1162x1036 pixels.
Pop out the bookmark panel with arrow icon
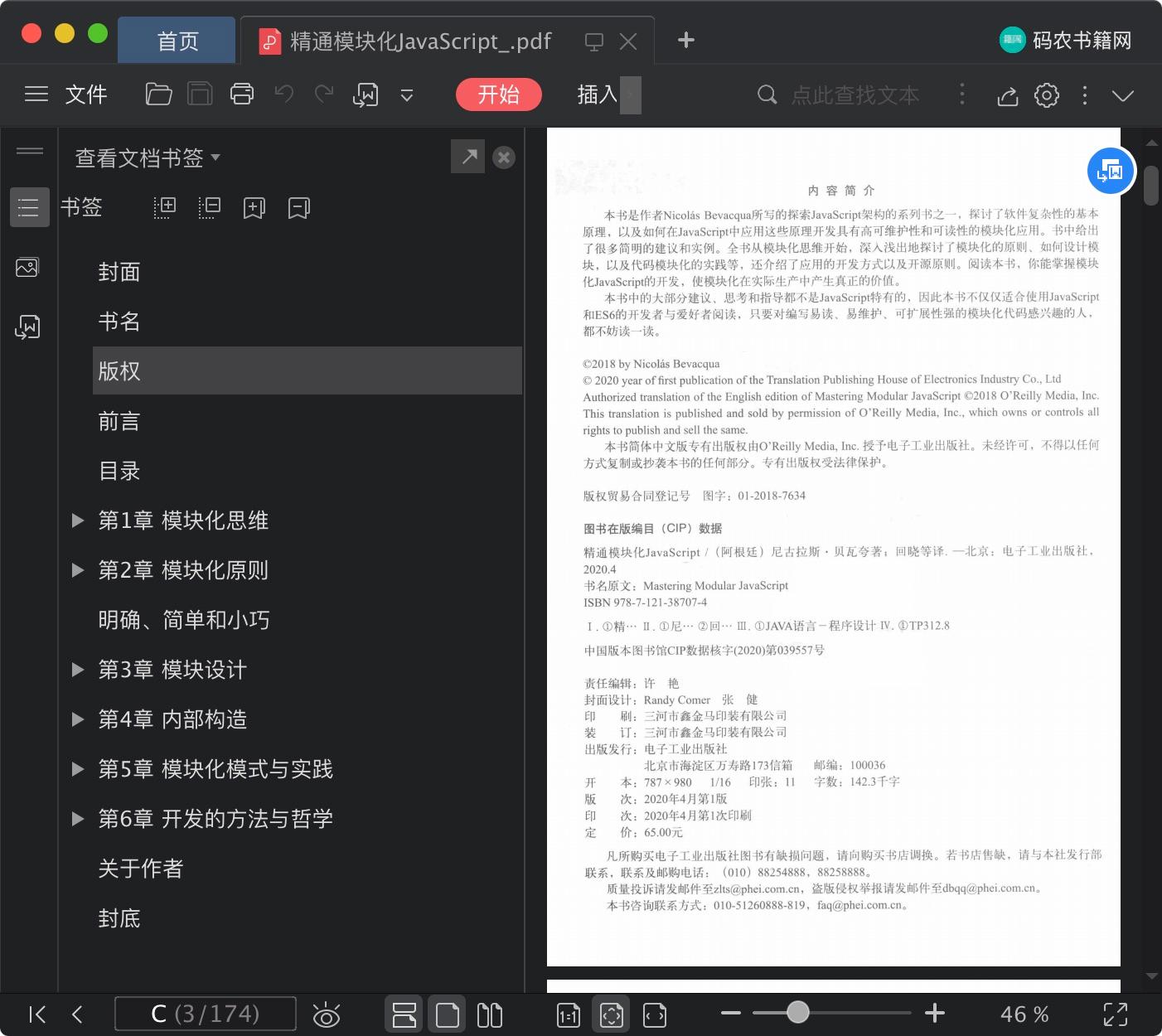coord(468,157)
